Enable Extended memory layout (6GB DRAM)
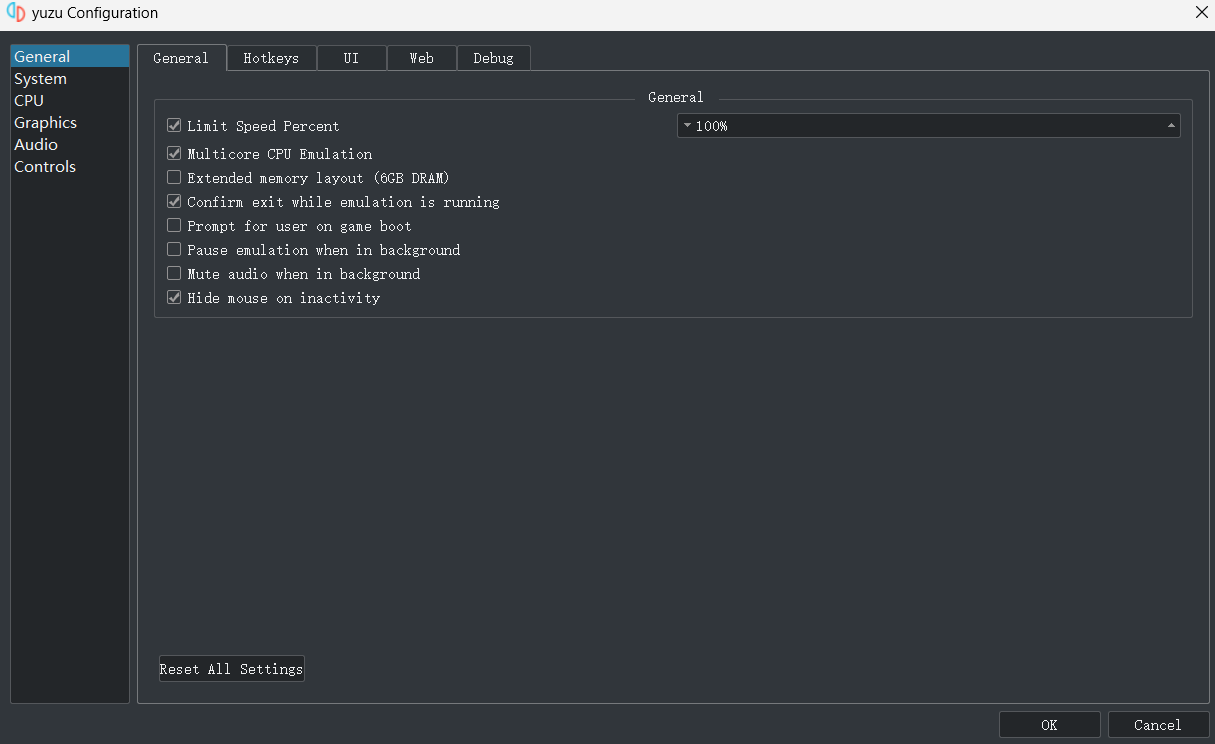1215x744 pixels. click(174, 178)
